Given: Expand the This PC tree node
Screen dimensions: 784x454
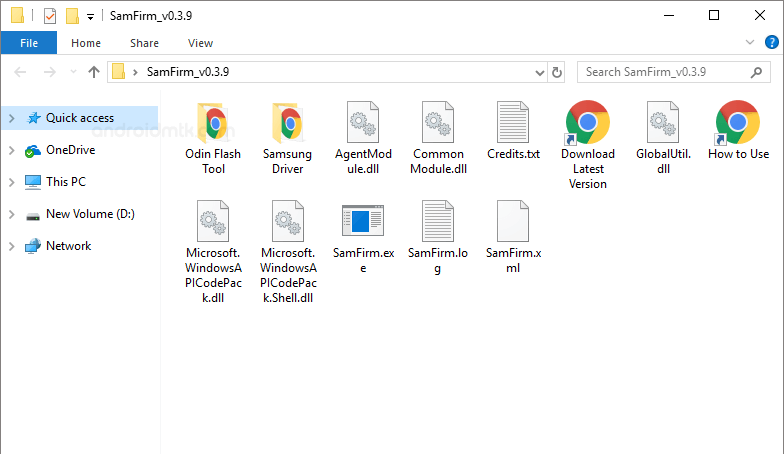Looking at the screenshot, I should tap(11, 182).
